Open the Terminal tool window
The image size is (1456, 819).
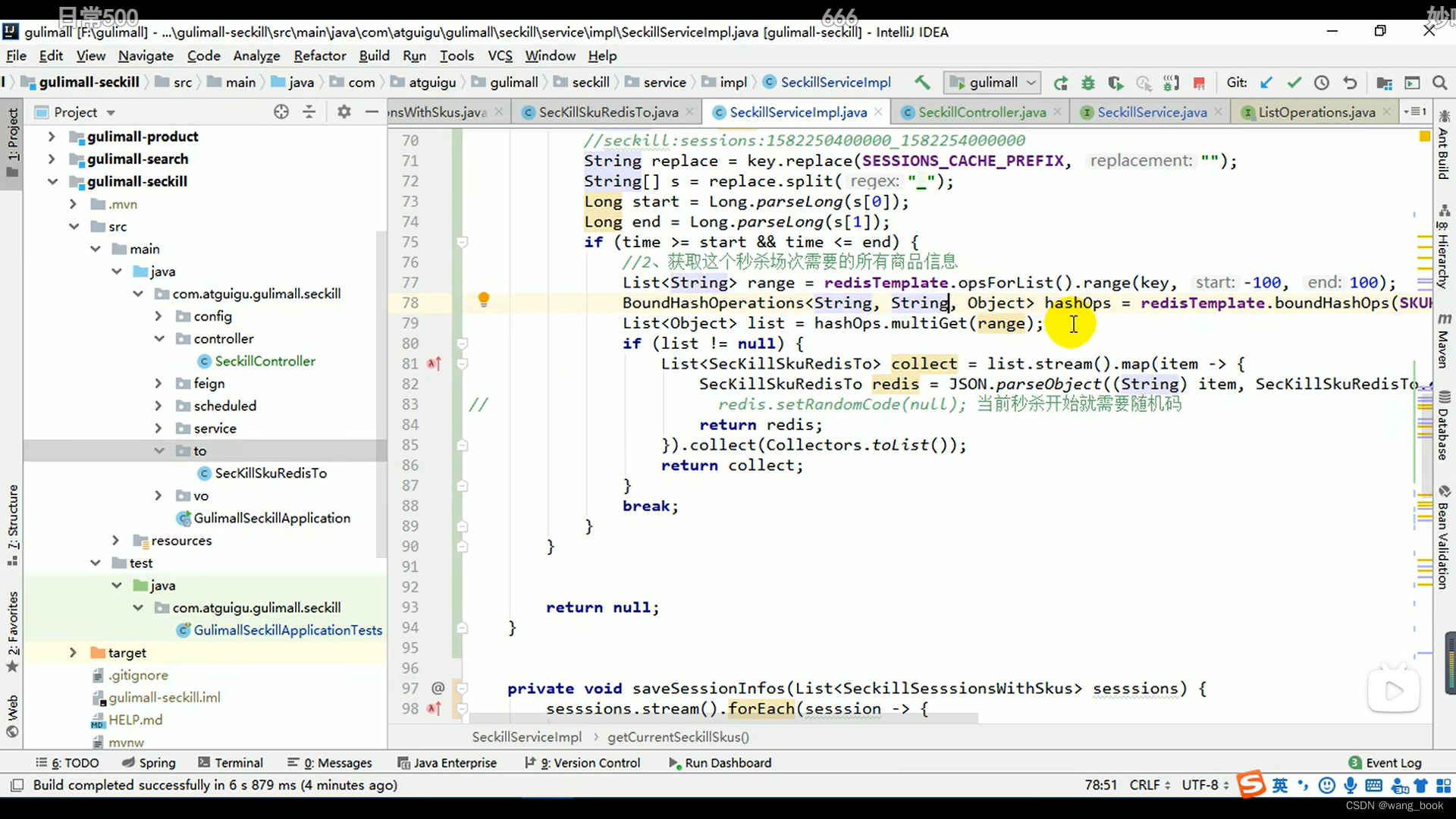231,762
